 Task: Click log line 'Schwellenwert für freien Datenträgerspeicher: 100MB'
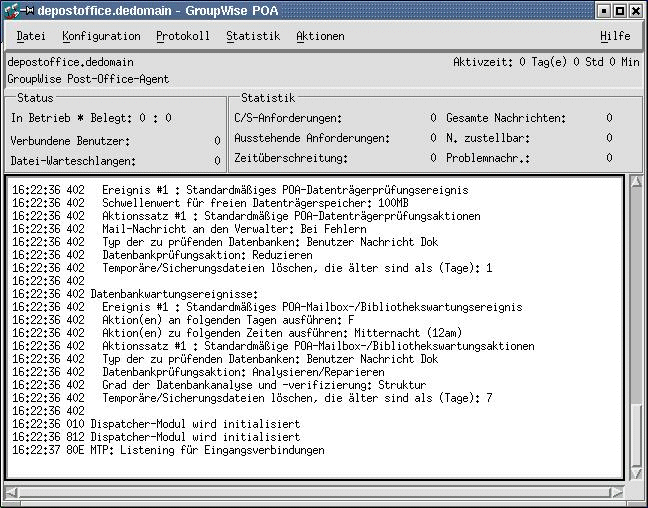pyautogui.click(x=210, y=203)
